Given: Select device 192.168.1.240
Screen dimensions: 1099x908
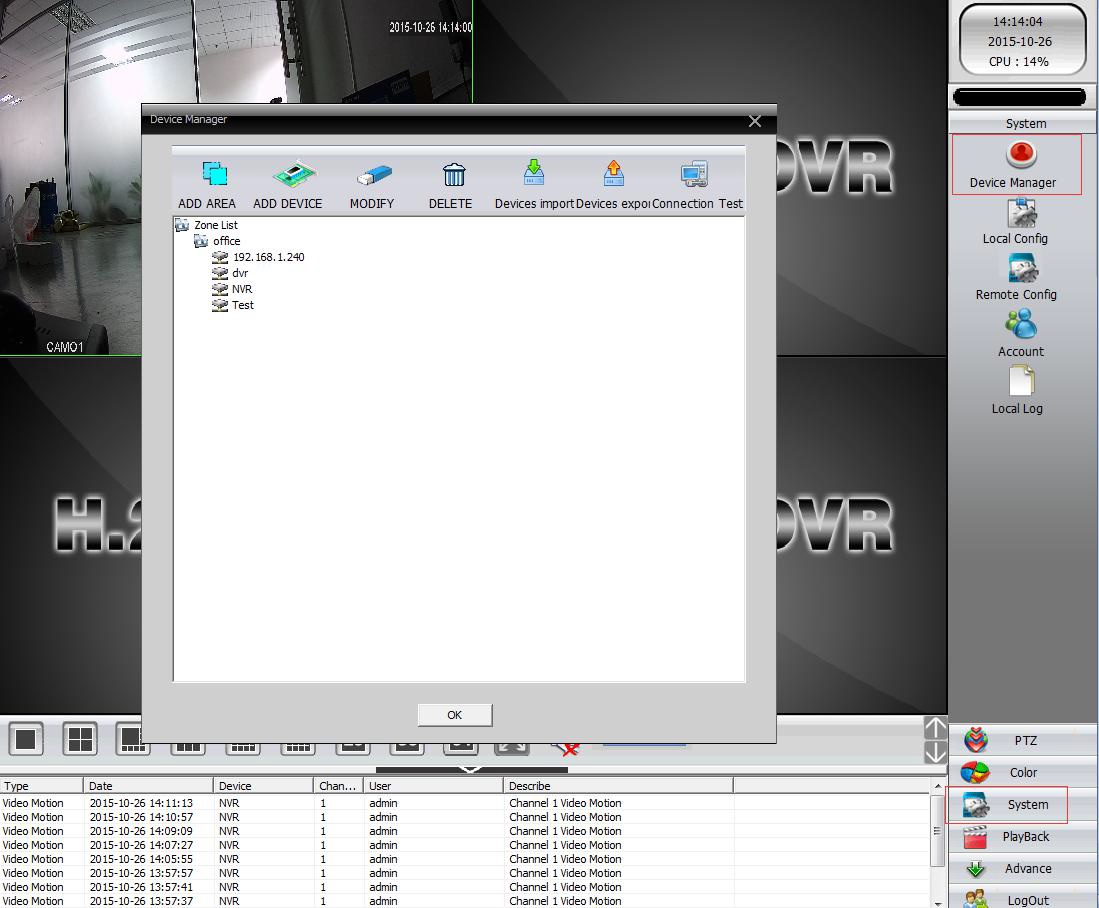Looking at the screenshot, I should [x=268, y=257].
